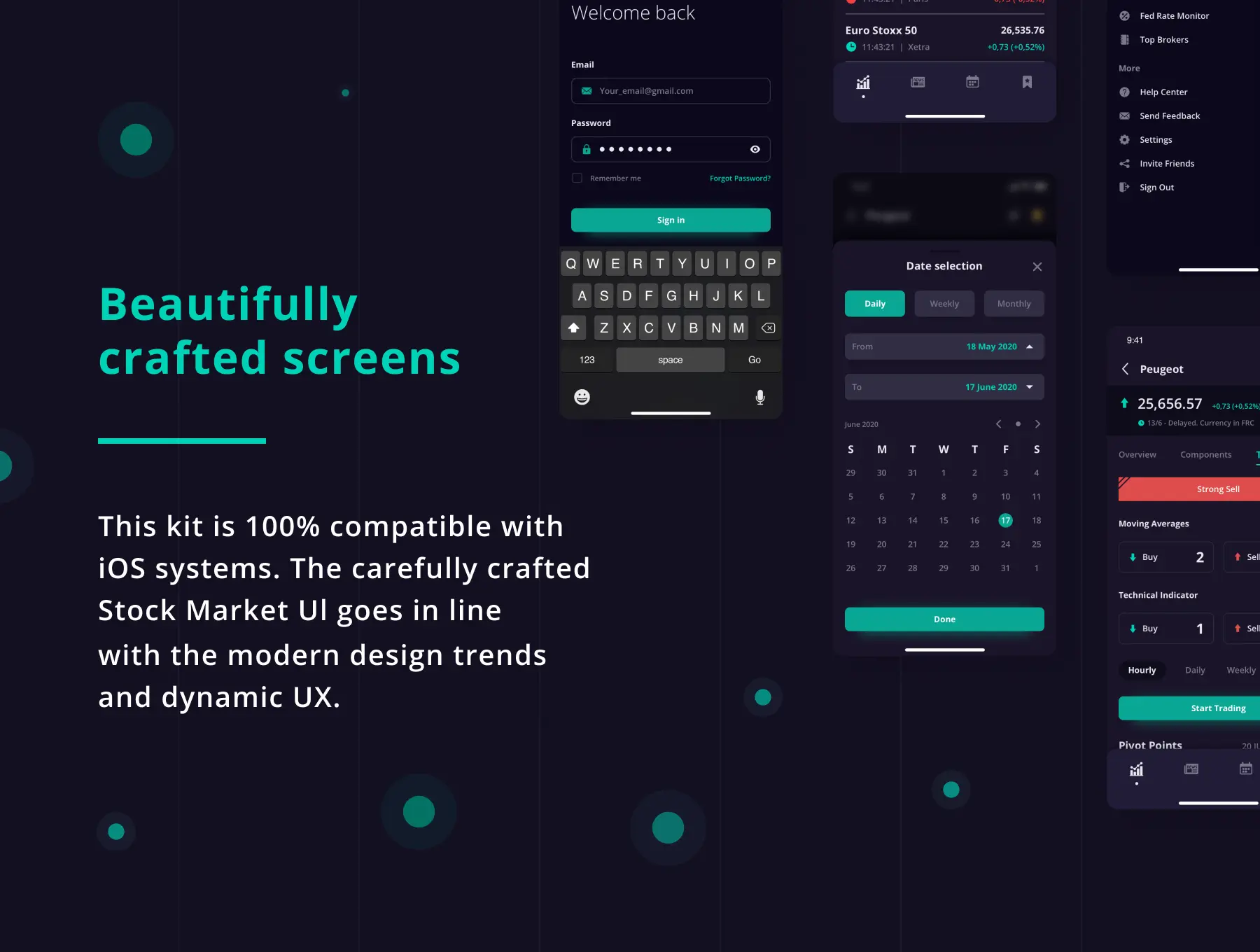1260x952 pixels.
Task: Go to next month with right chevron
Action: tap(1037, 424)
